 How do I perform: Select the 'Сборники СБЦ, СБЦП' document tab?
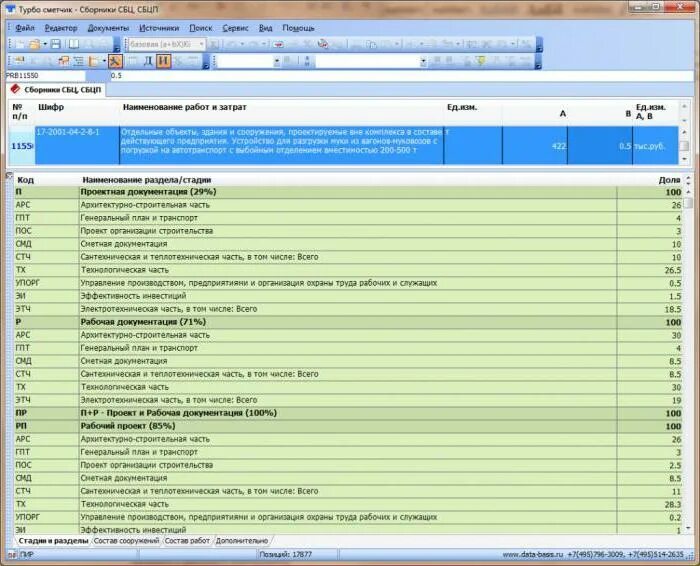tap(56, 90)
